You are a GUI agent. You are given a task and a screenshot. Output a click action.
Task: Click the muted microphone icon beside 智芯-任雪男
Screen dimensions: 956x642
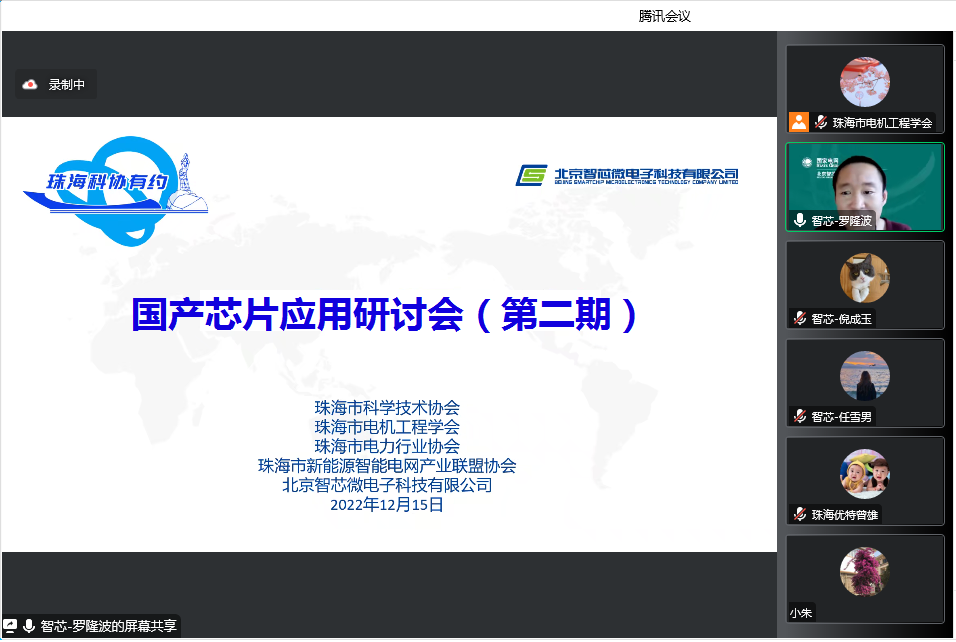800,416
